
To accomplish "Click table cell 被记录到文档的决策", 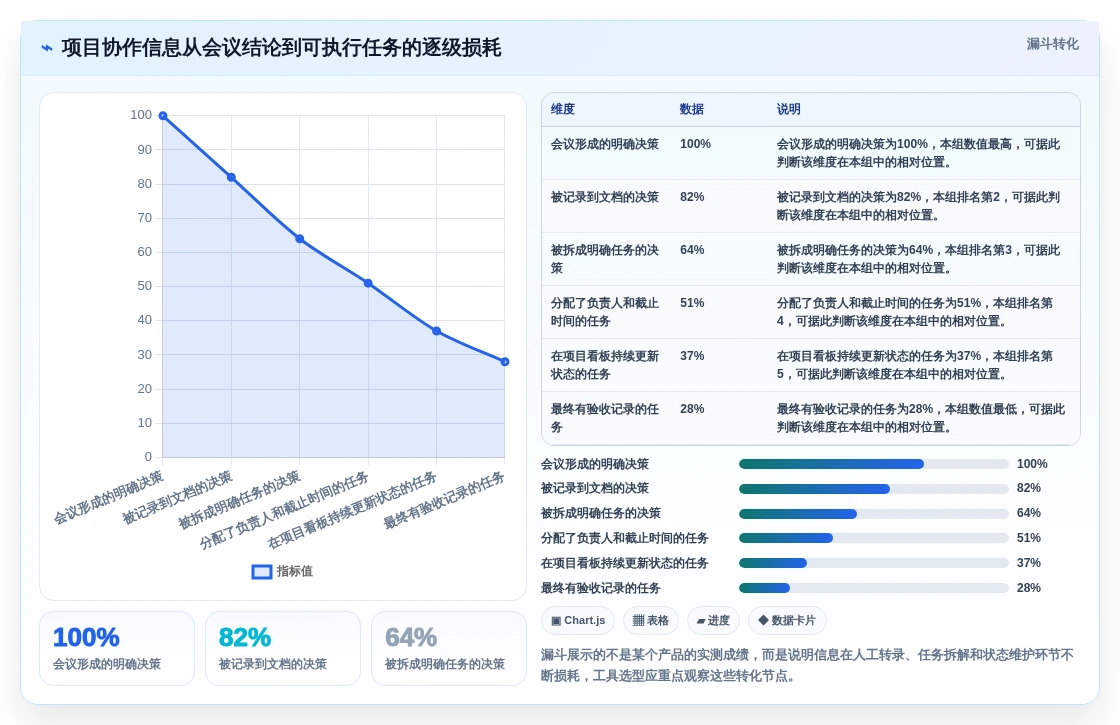I will point(605,197).
